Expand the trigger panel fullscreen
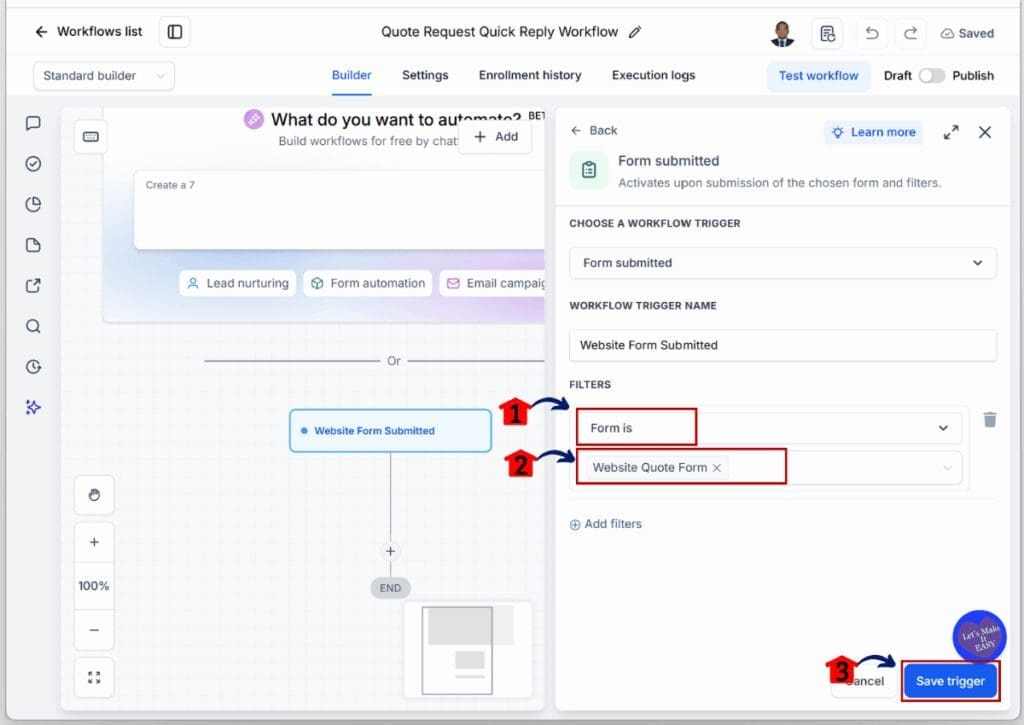This screenshot has height=725, width=1024. coord(951,133)
